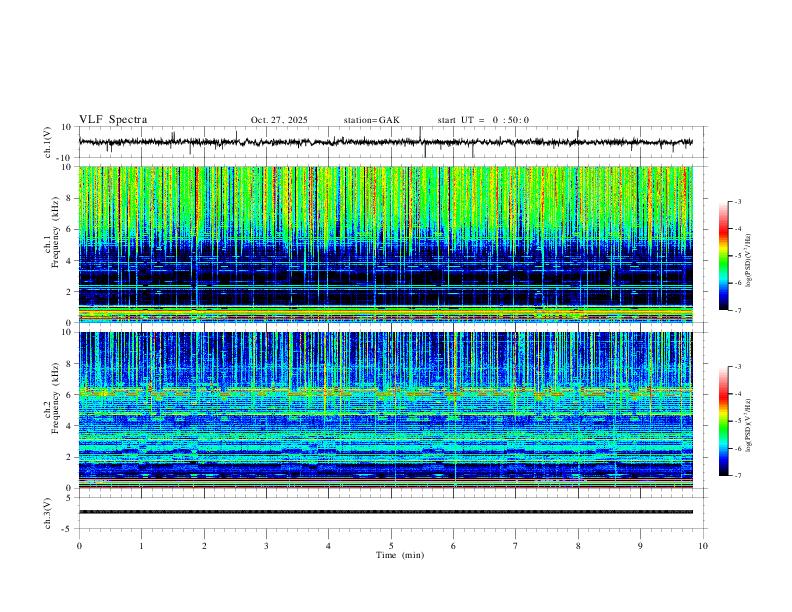Click the "ch.1(V)" axis label

click(x=48, y=142)
